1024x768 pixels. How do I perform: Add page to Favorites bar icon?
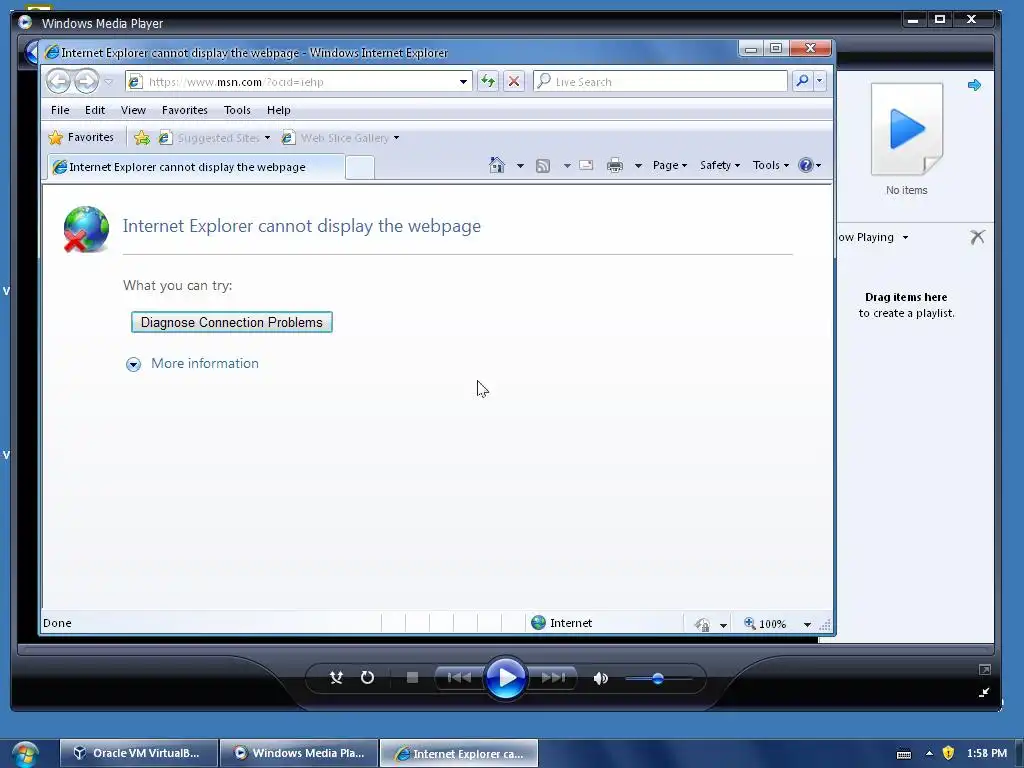point(141,138)
